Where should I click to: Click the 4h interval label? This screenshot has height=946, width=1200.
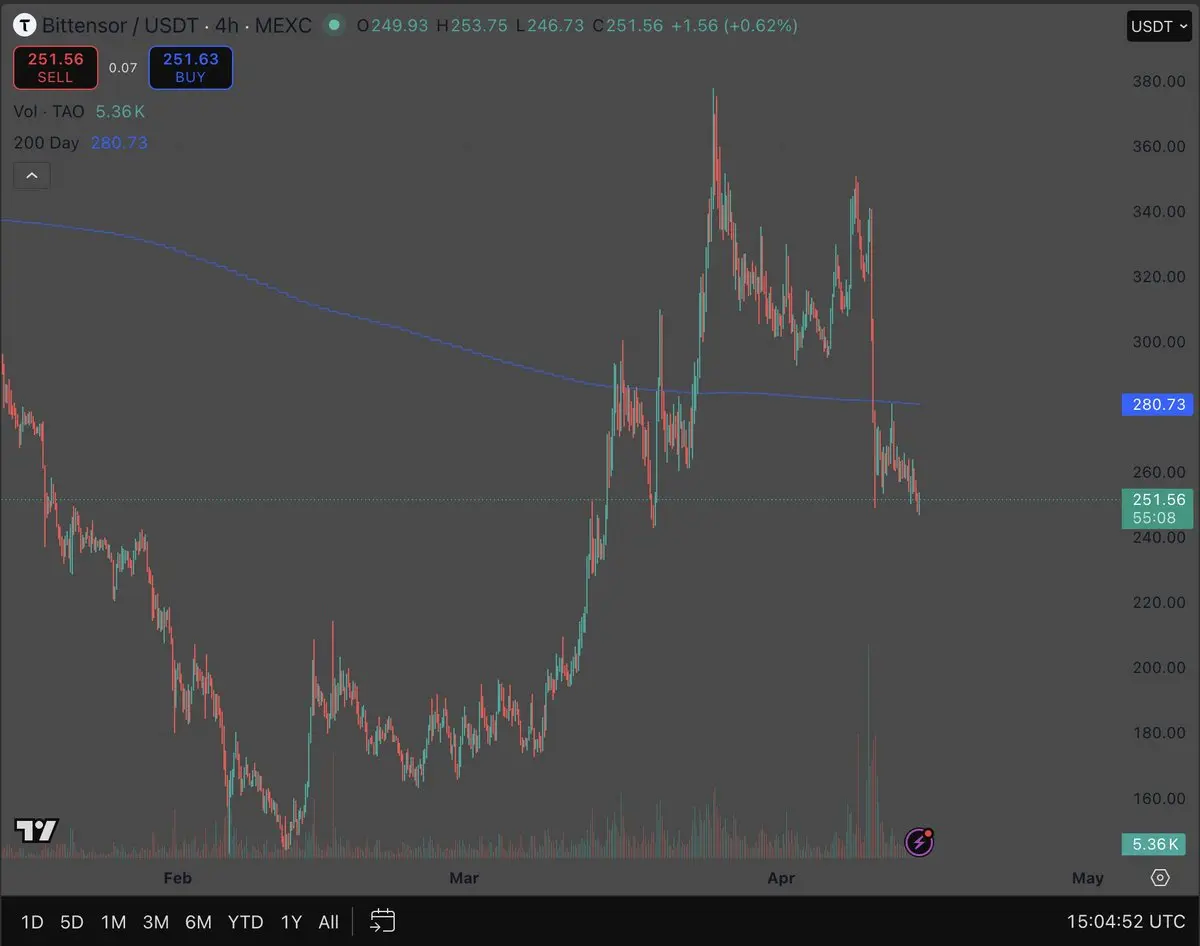(x=226, y=25)
